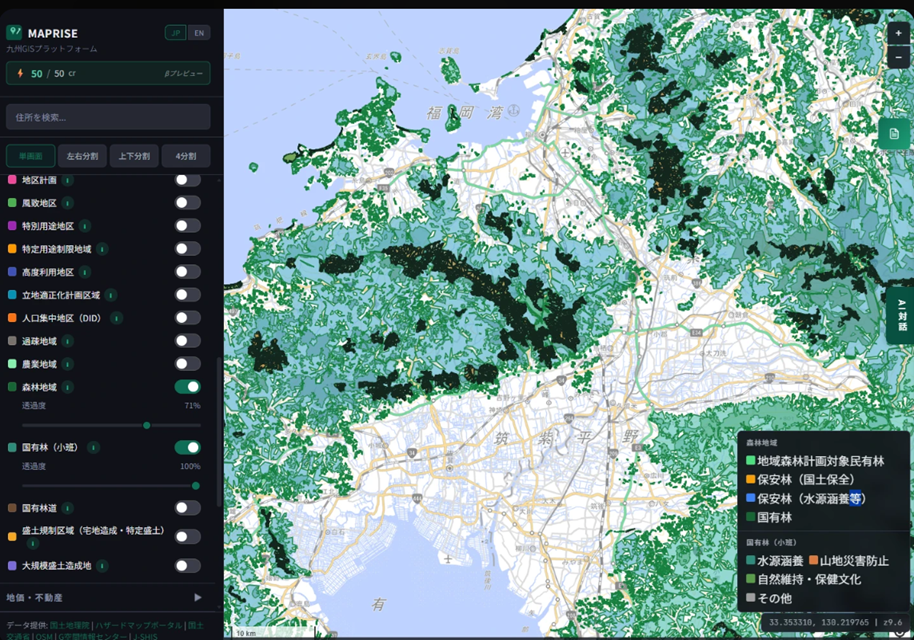914x640 pixels.
Task: Open info icon for 特定用途制限地域
Action: pyautogui.click(x=102, y=249)
